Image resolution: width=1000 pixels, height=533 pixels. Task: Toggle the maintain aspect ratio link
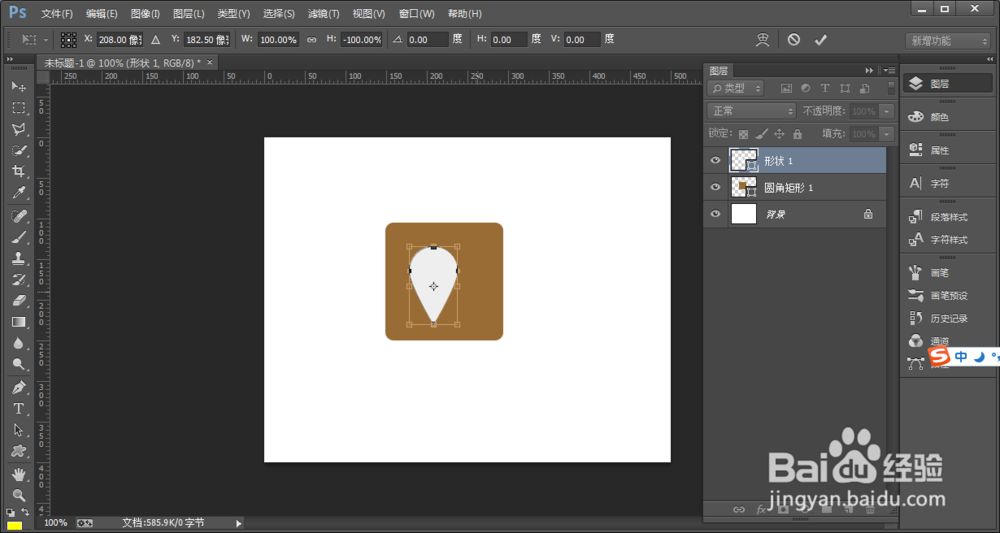312,40
